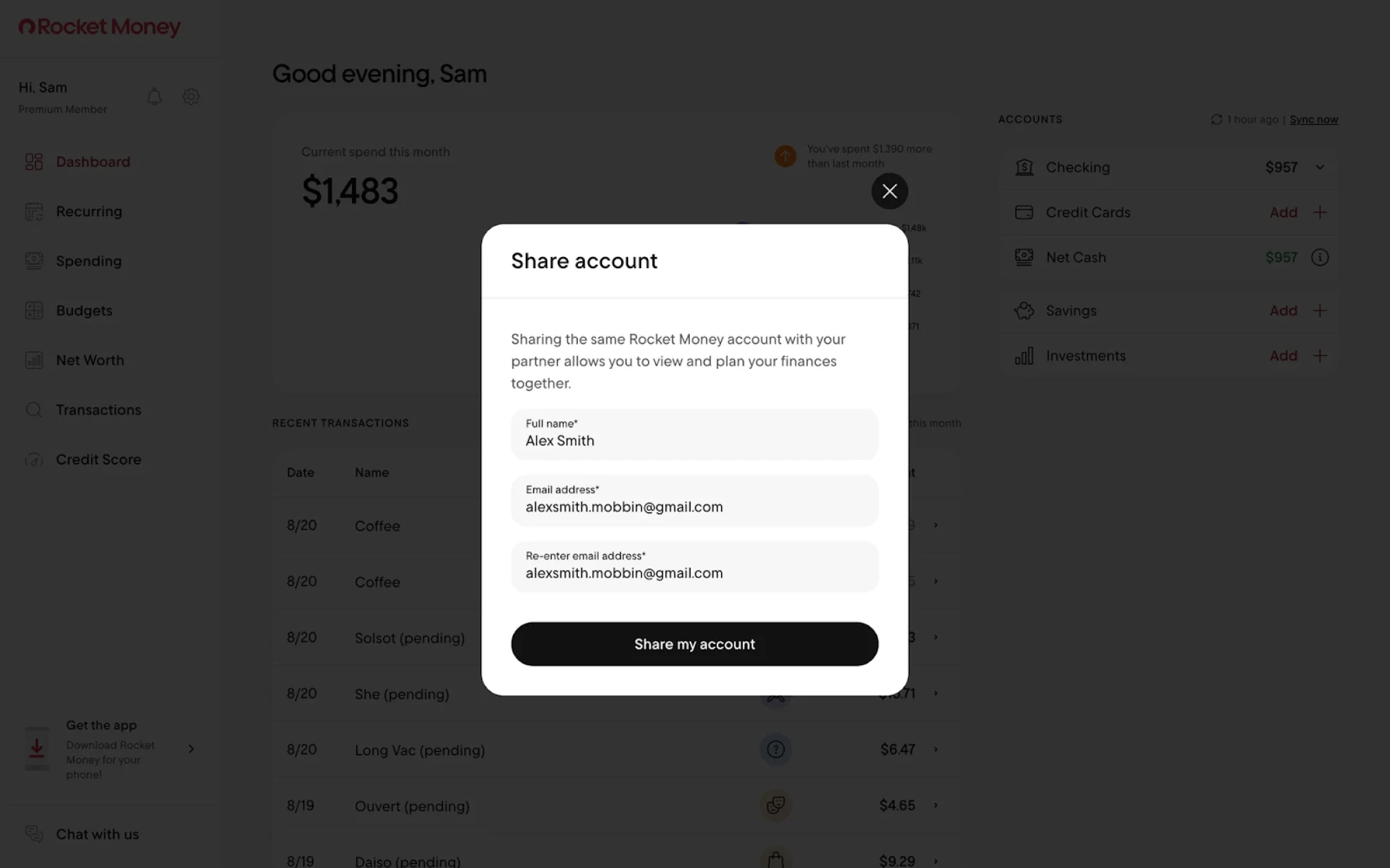Click the download app icon
This screenshot has width=1390, height=868.
(x=36, y=748)
